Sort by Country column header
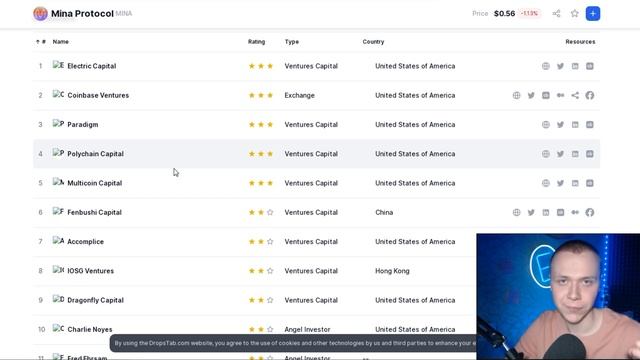This screenshot has width=640, height=360. [x=373, y=42]
